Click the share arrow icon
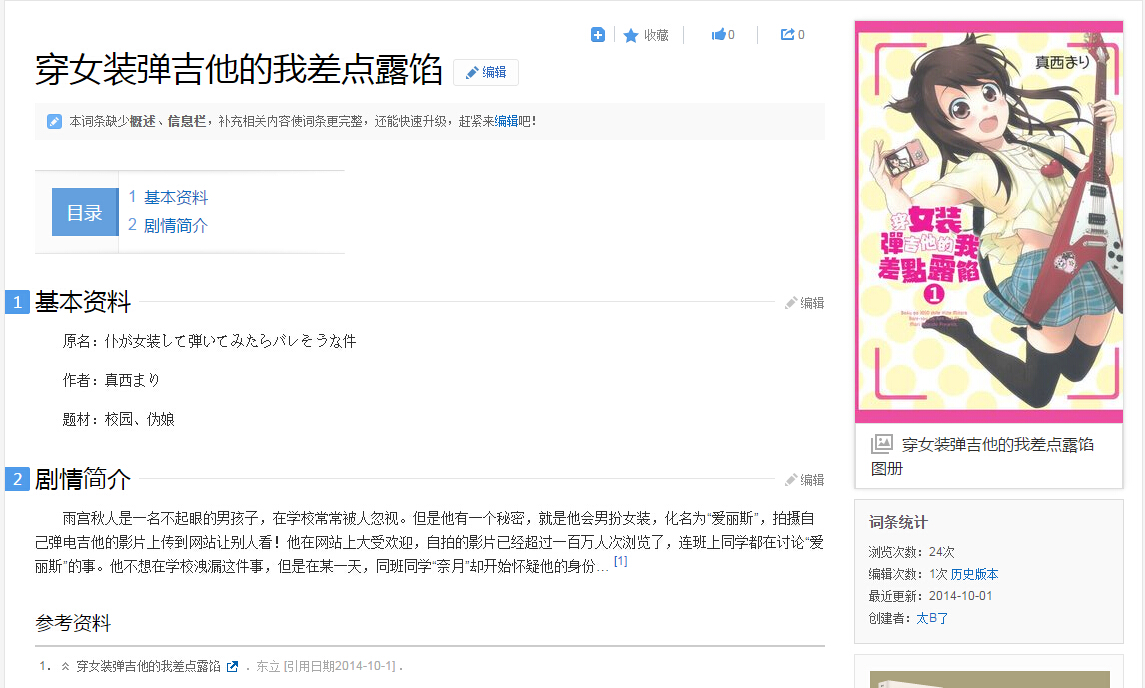The image size is (1145, 688). (787, 34)
